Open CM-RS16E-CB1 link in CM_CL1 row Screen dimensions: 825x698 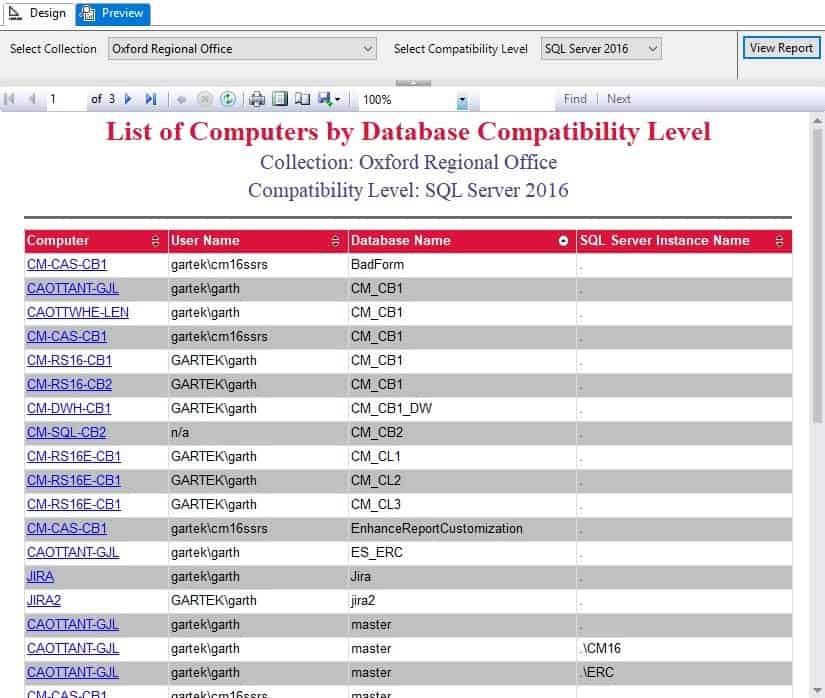click(x=74, y=457)
